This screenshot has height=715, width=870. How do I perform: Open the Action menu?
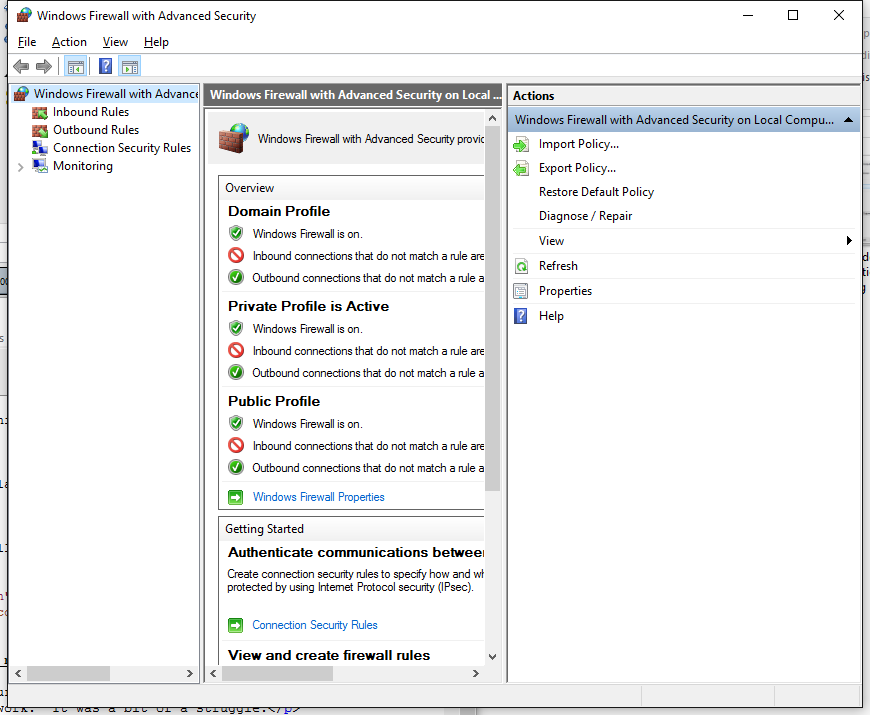click(x=69, y=42)
